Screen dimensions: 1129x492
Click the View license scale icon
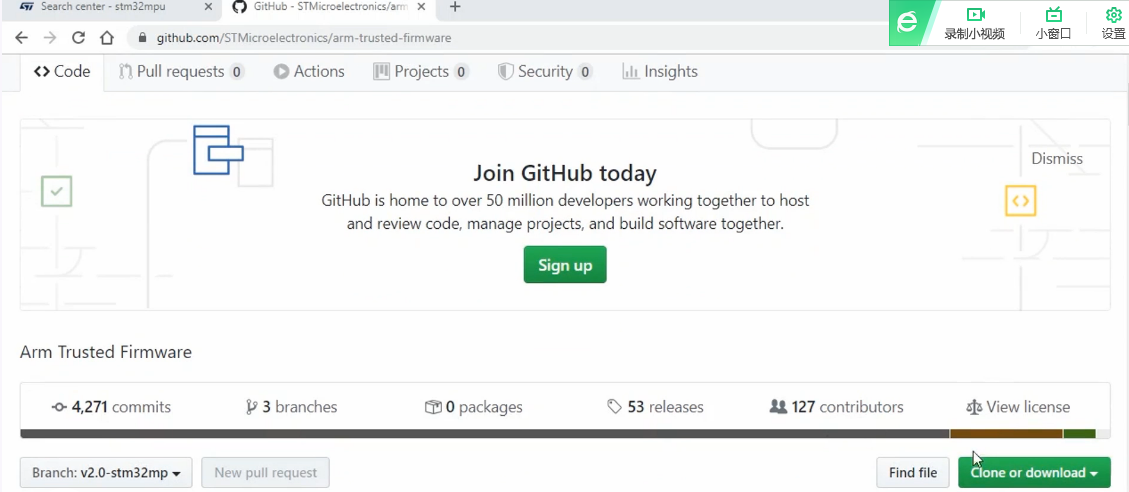[x=974, y=408]
